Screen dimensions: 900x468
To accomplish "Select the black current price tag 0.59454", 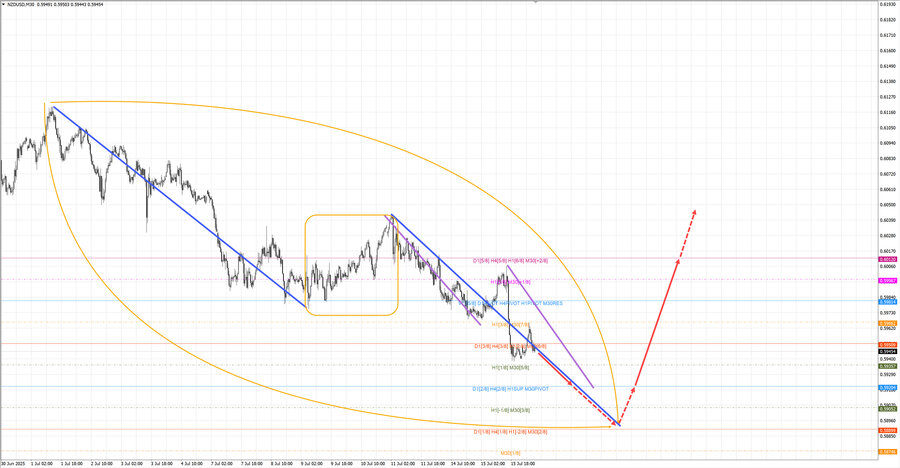I will click(887, 351).
